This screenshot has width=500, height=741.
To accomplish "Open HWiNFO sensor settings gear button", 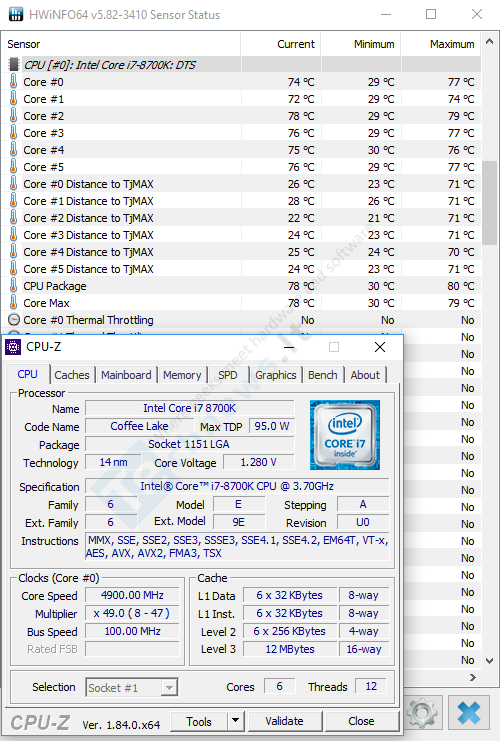I will (x=422, y=712).
